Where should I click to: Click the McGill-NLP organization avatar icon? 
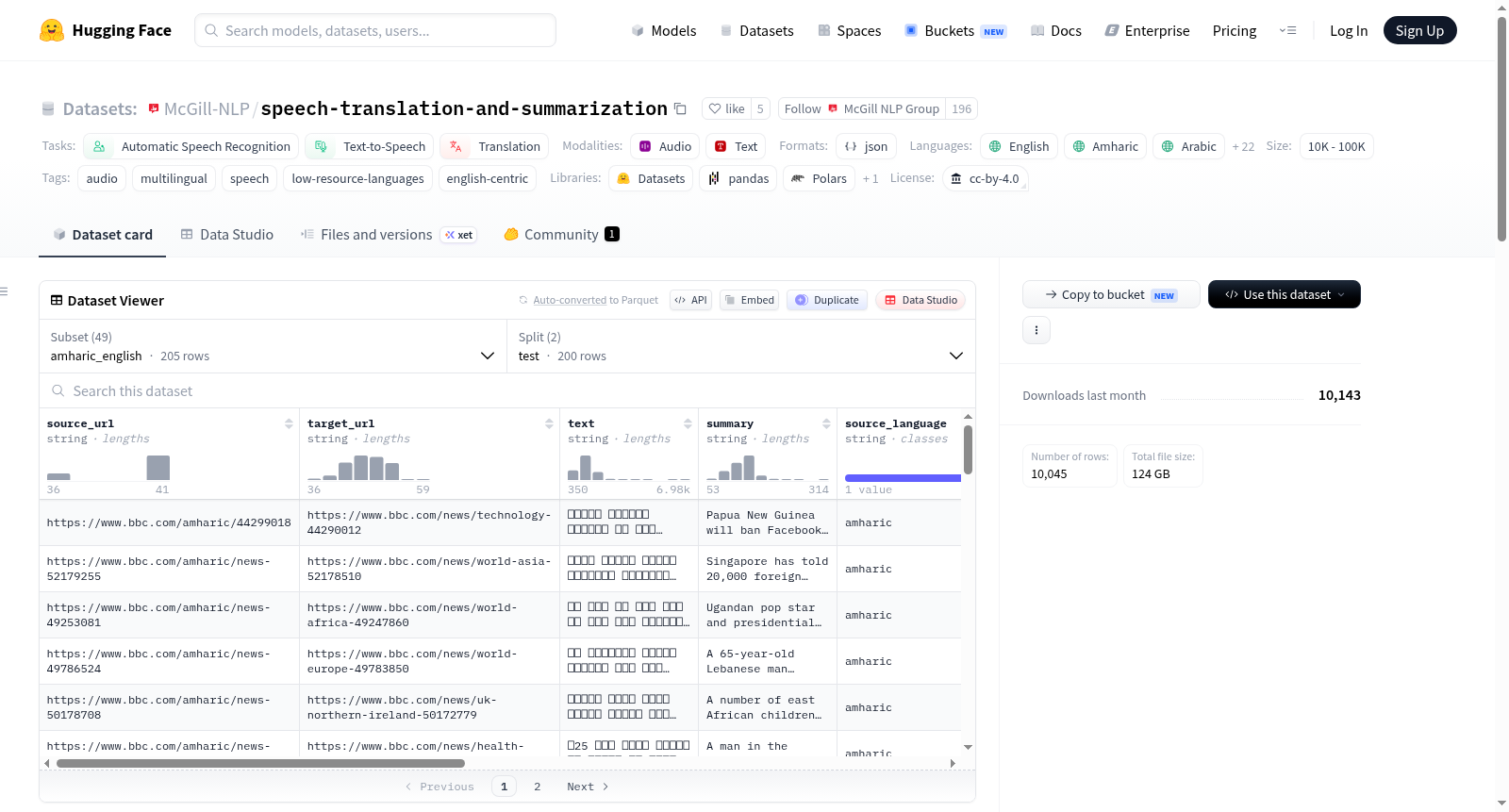click(x=154, y=108)
